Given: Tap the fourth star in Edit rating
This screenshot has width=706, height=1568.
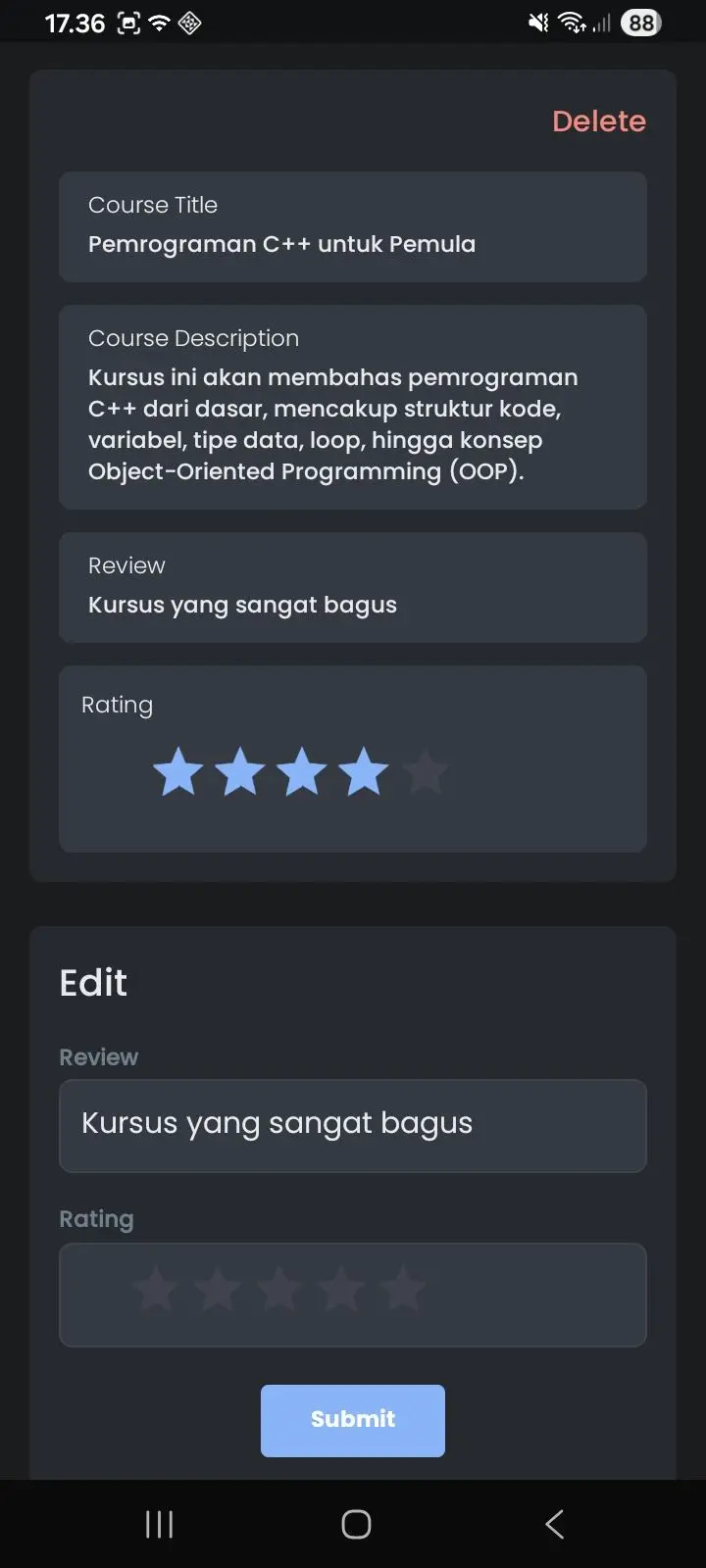Looking at the screenshot, I should (340, 1290).
